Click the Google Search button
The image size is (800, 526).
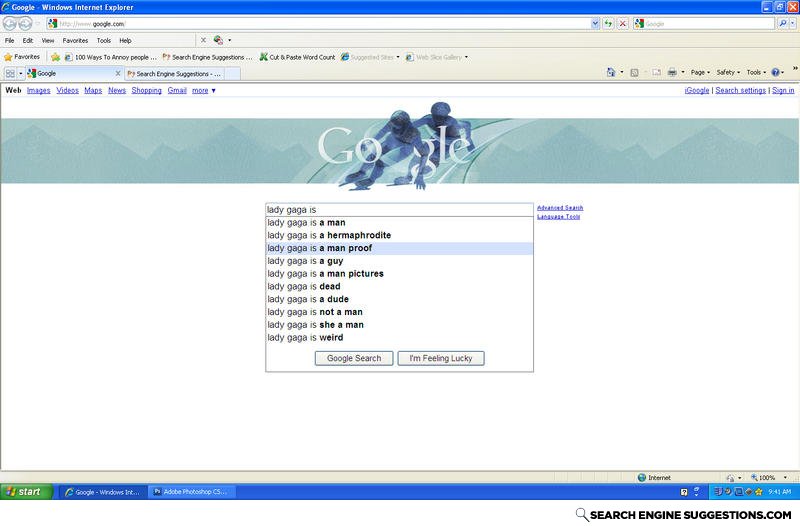(x=354, y=358)
